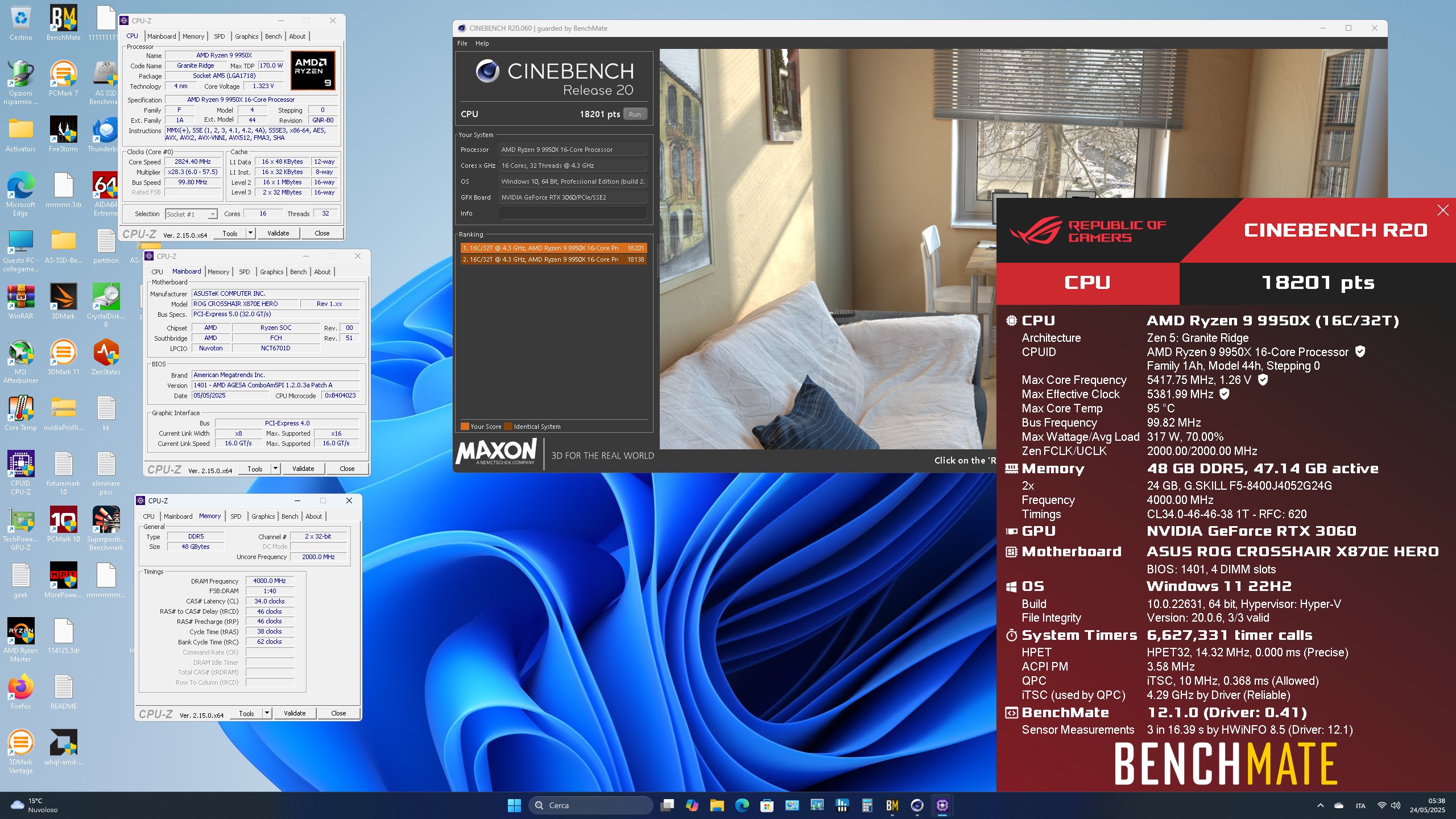Click the Cinebench rendered room image
The width and height of the screenshot is (1456, 819).
pyautogui.click(x=828, y=249)
